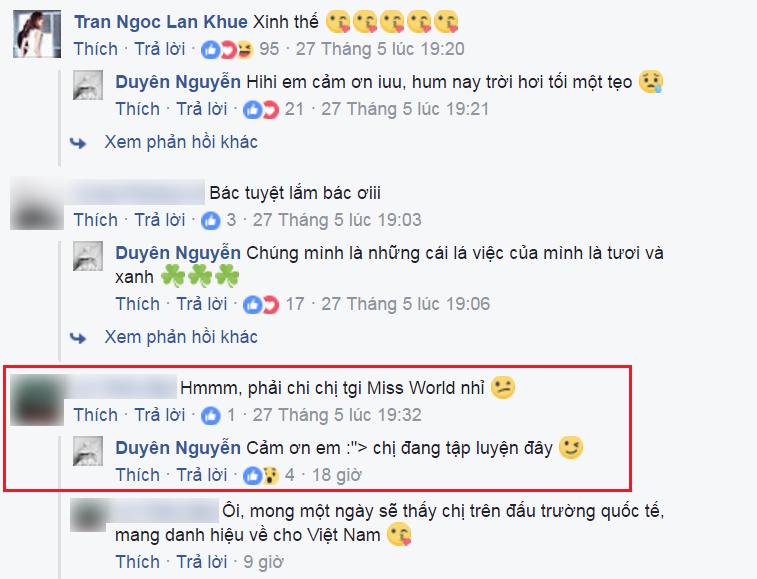Image resolution: width=757 pixels, height=579 pixels.
Task: Click the reply arrow icon under the 19:06 reply
Action: click(x=78, y=338)
